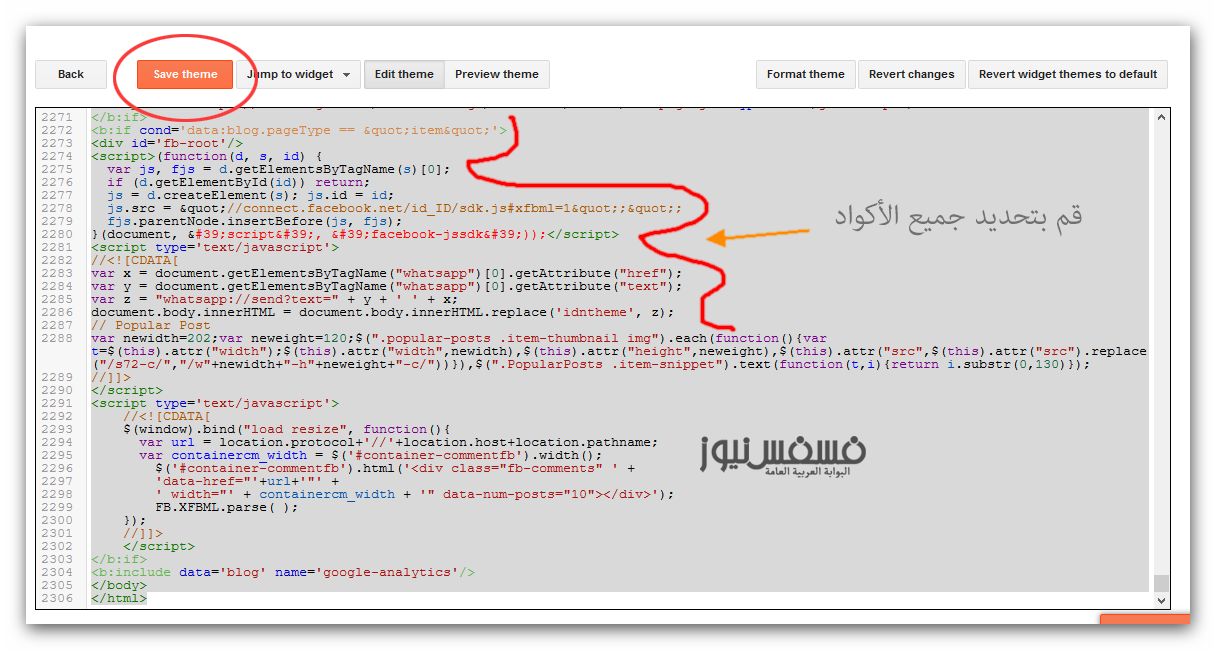
Task: Click line number 2291 in the gutter
Action: (57, 403)
